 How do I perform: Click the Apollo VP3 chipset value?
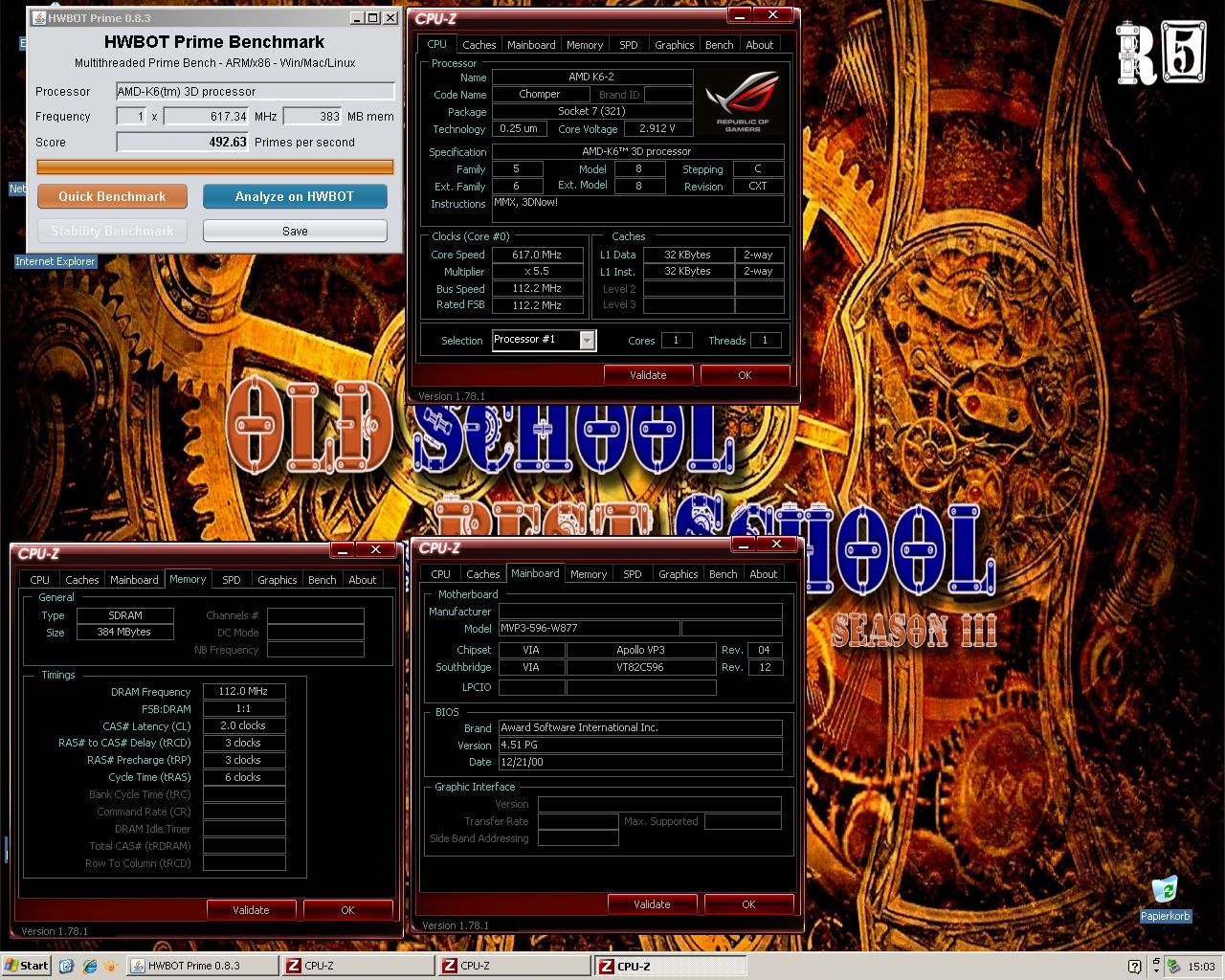point(641,650)
